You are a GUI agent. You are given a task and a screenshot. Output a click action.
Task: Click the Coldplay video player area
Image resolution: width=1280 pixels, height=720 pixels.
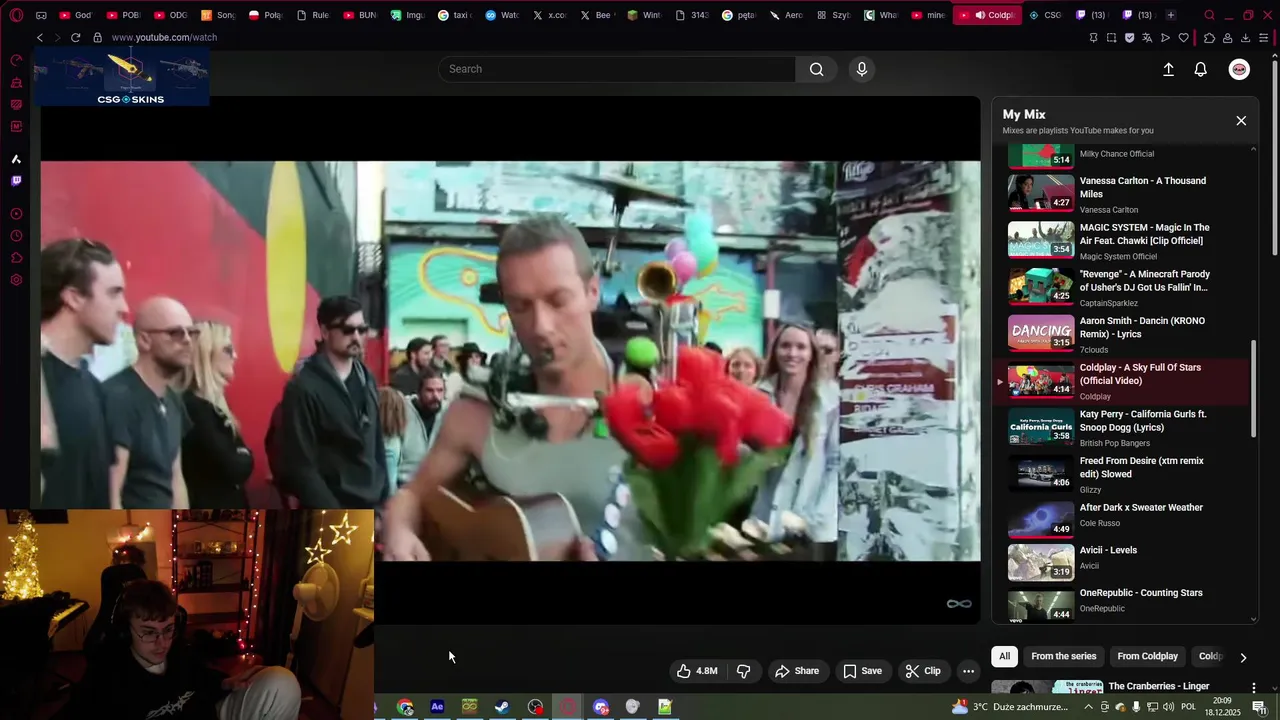tap(510, 360)
